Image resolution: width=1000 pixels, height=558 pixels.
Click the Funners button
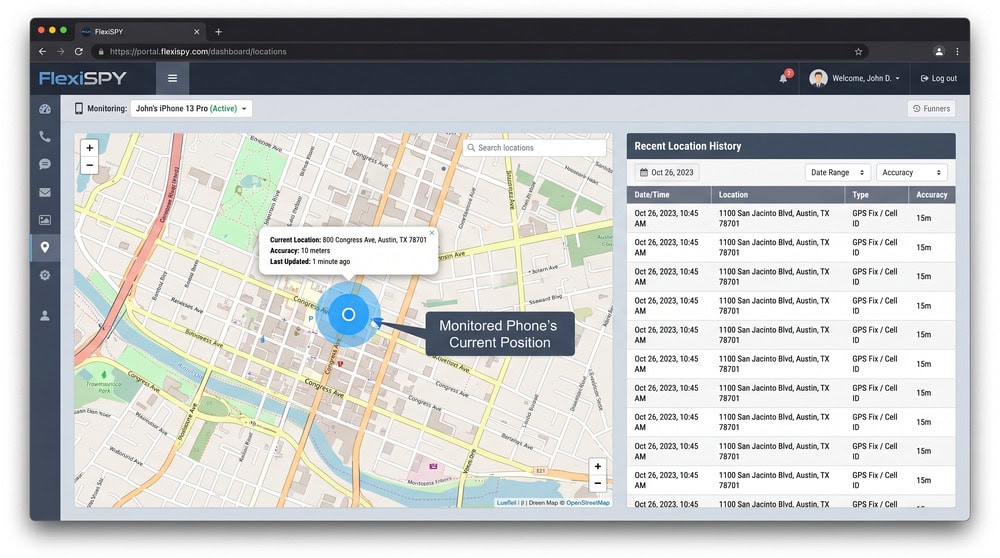tap(931, 108)
